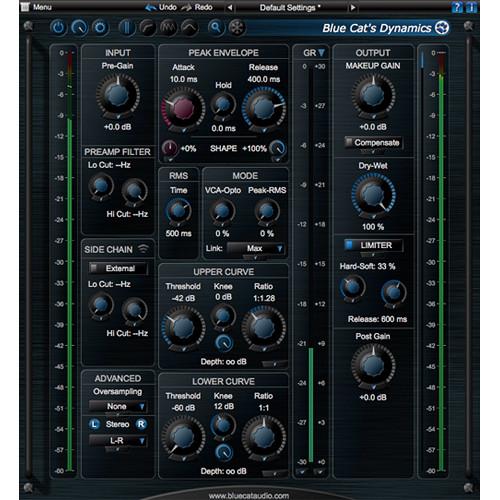Open the Oversampling None dropdown
Image resolution: width=500 pixels, height=500 pixels.
click(118, 406)
